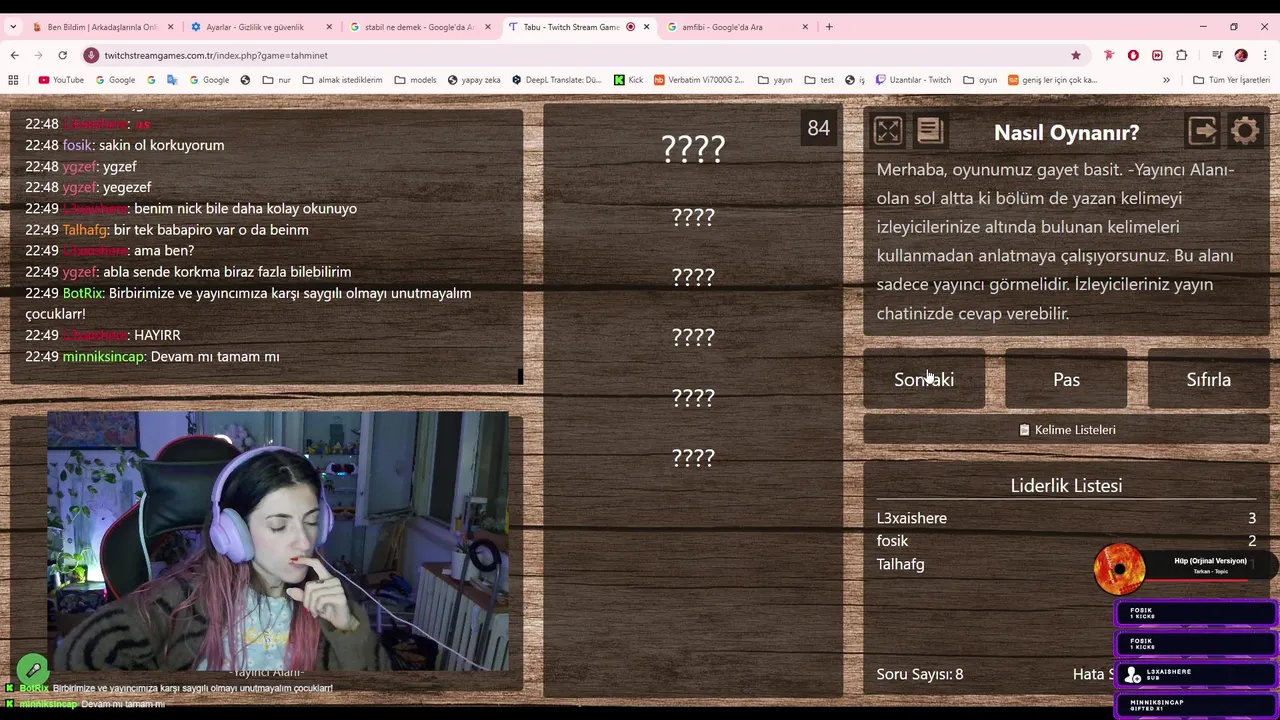1280x720 pixels.
Task: Click the streamer webcam video
Action: click(x=278, y=541)
